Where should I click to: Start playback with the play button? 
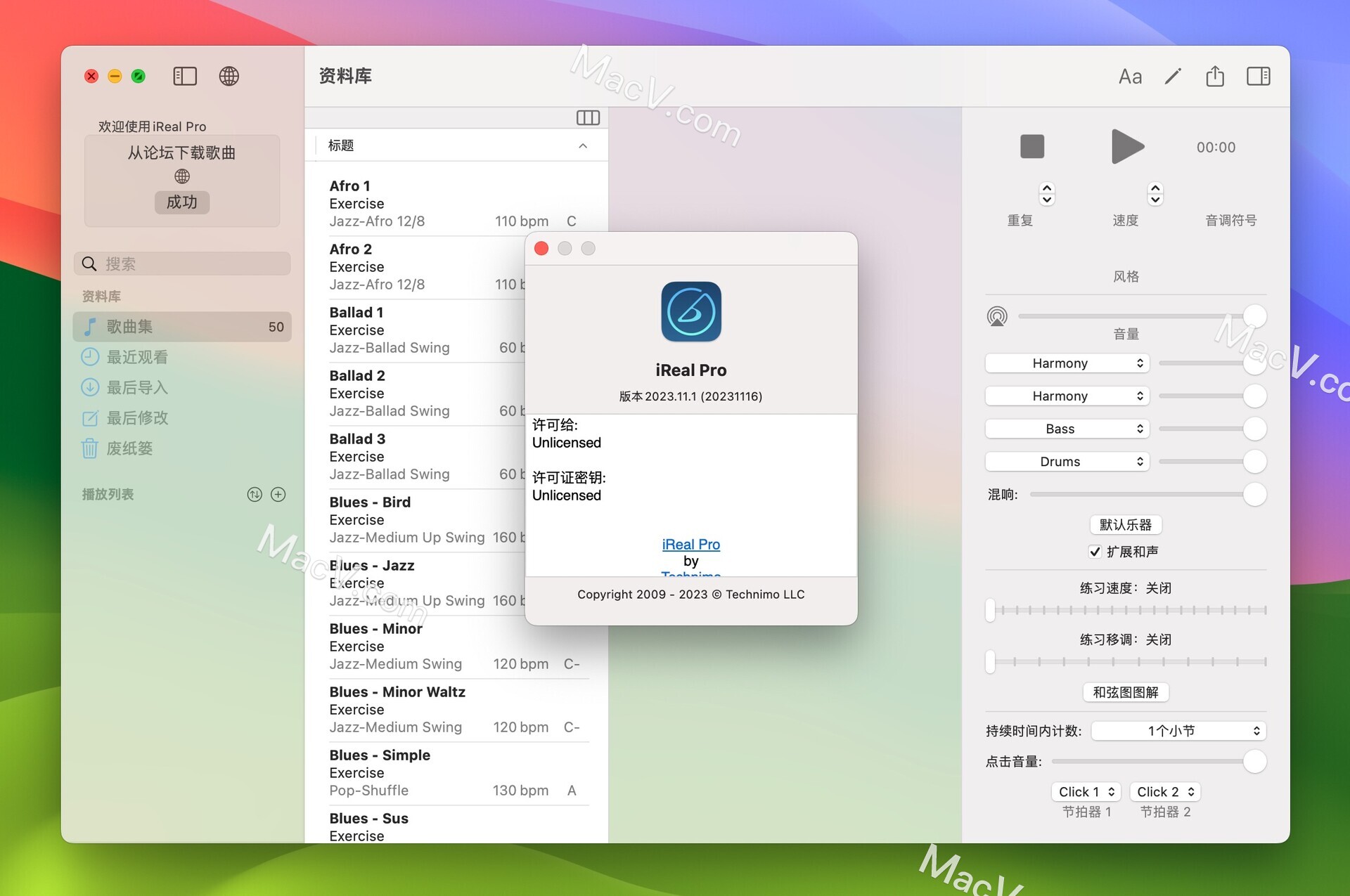1128,146
